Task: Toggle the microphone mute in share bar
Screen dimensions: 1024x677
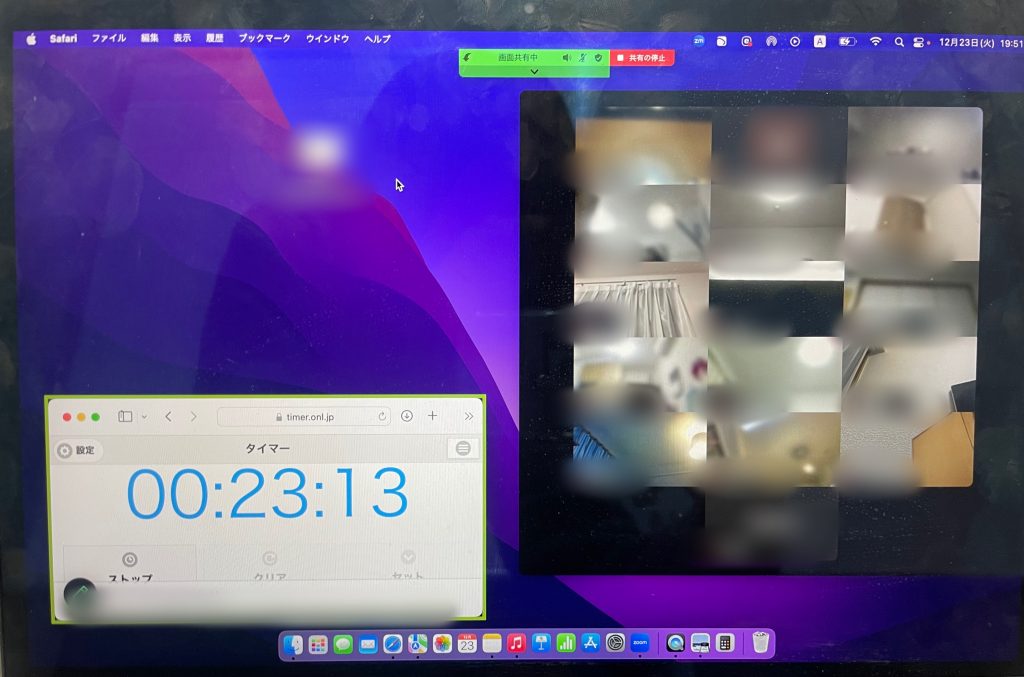Action: 583,58
